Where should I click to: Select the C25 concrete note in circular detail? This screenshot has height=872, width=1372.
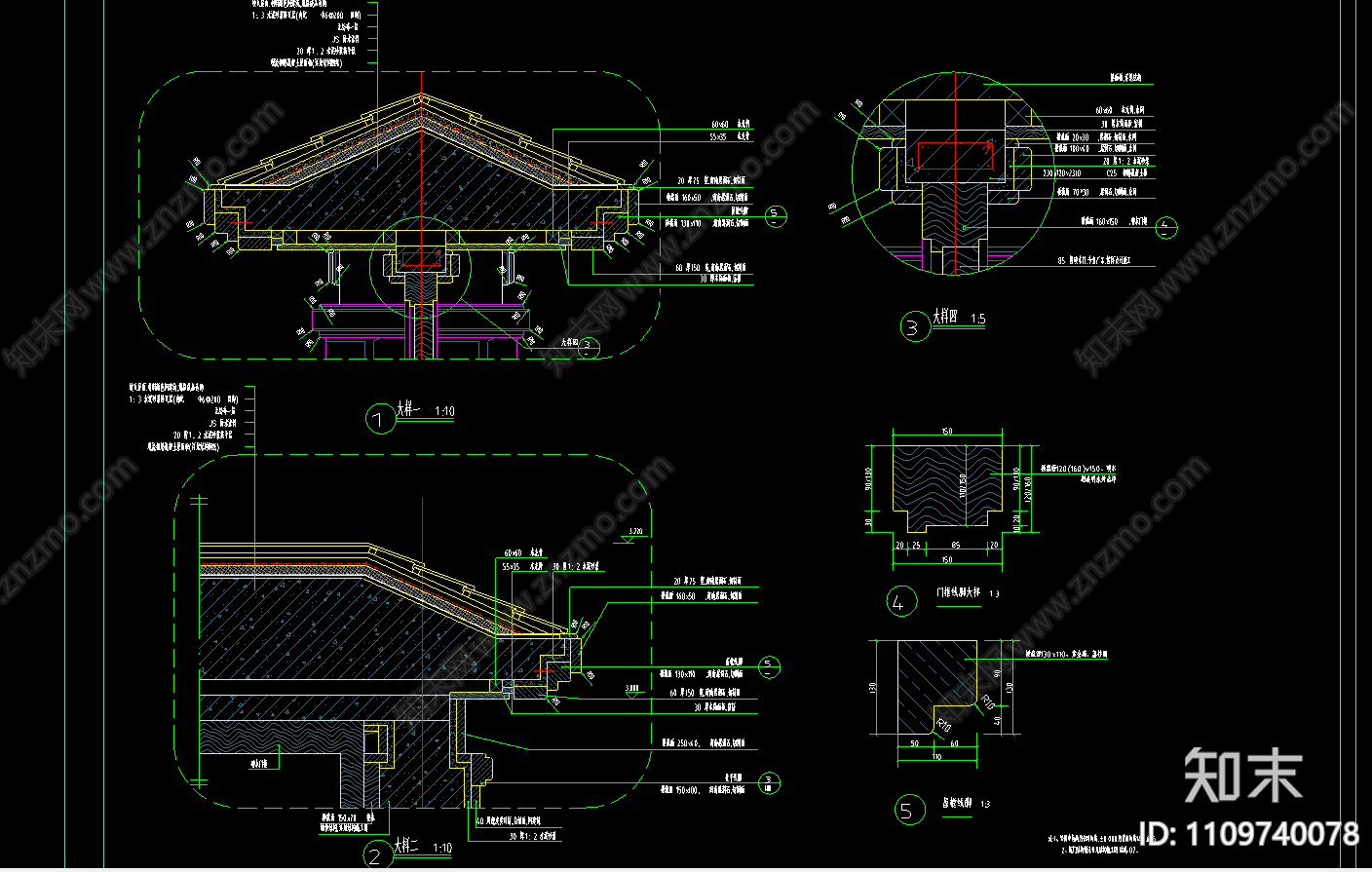(x=1126, y=173)
